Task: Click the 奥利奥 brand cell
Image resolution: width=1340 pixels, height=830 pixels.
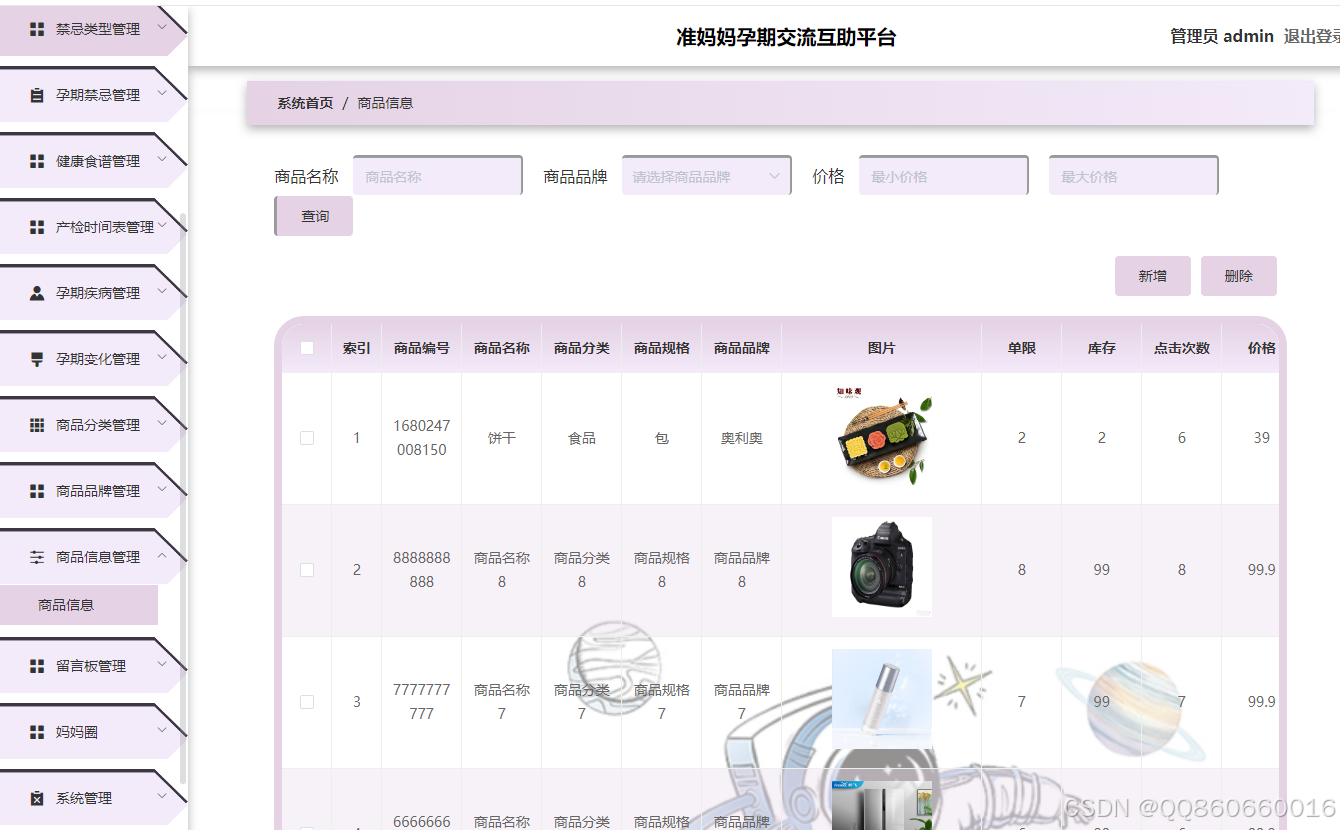Action: [742, 438]
